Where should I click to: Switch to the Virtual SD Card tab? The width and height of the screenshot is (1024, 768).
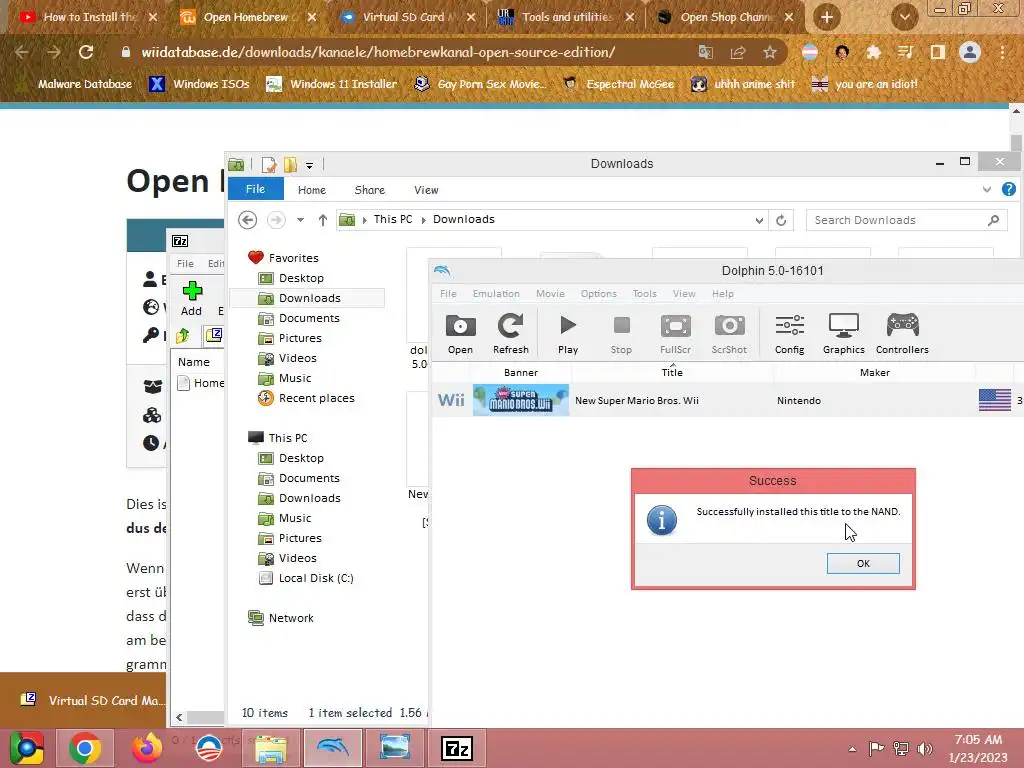406,17
